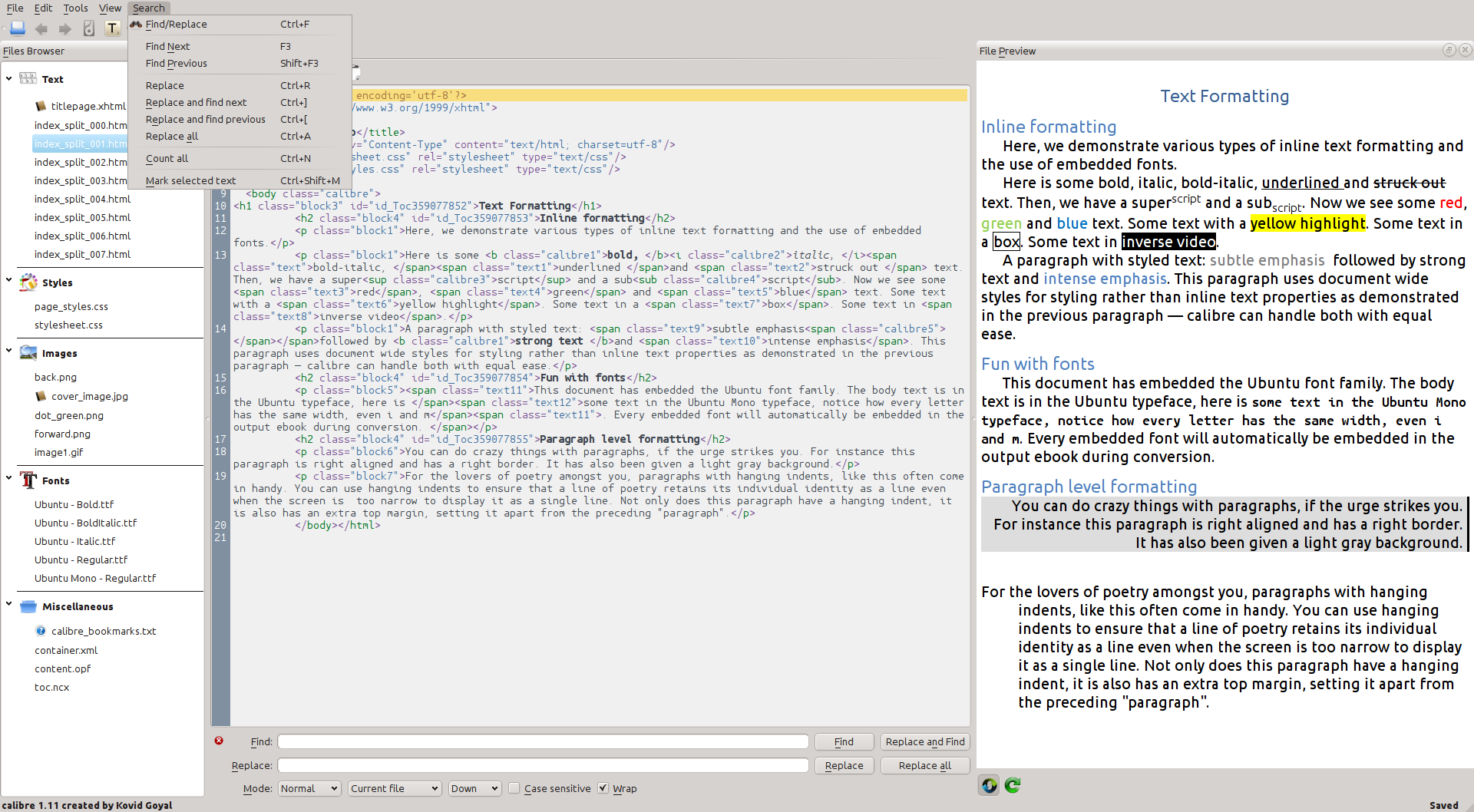Collapse the Fonts section in Files Browser

coord(9,478)
